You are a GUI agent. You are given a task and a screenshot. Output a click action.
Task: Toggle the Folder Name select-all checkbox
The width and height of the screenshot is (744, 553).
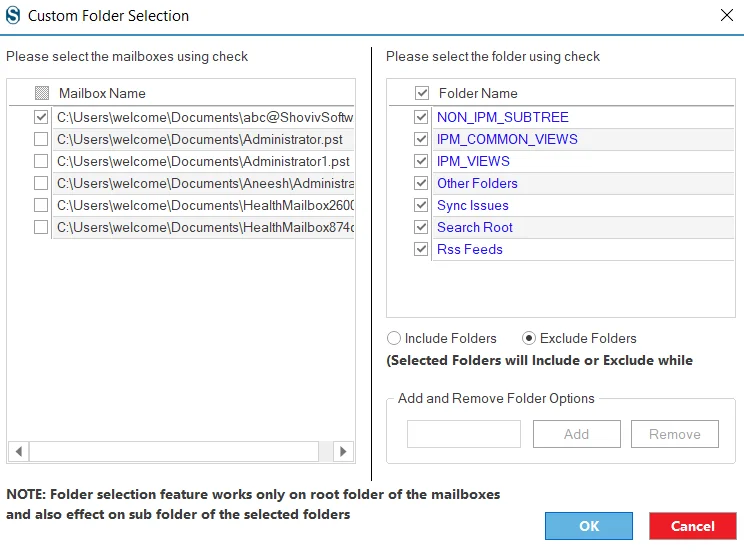pos(422,93)
